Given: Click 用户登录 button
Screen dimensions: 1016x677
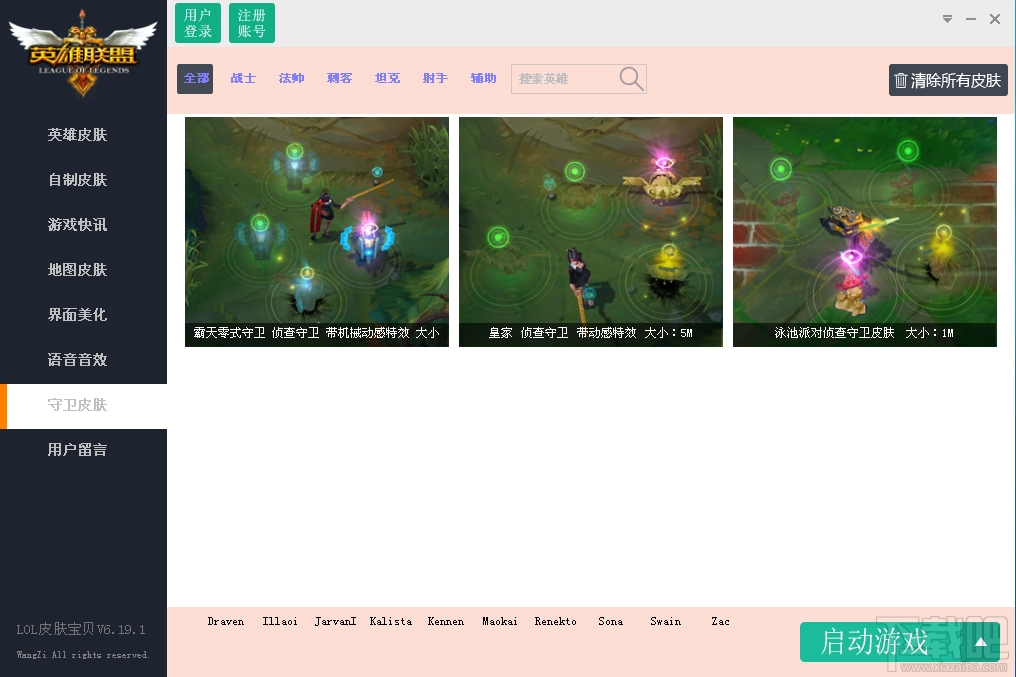Looking at the screenshot, I should 198,23.
